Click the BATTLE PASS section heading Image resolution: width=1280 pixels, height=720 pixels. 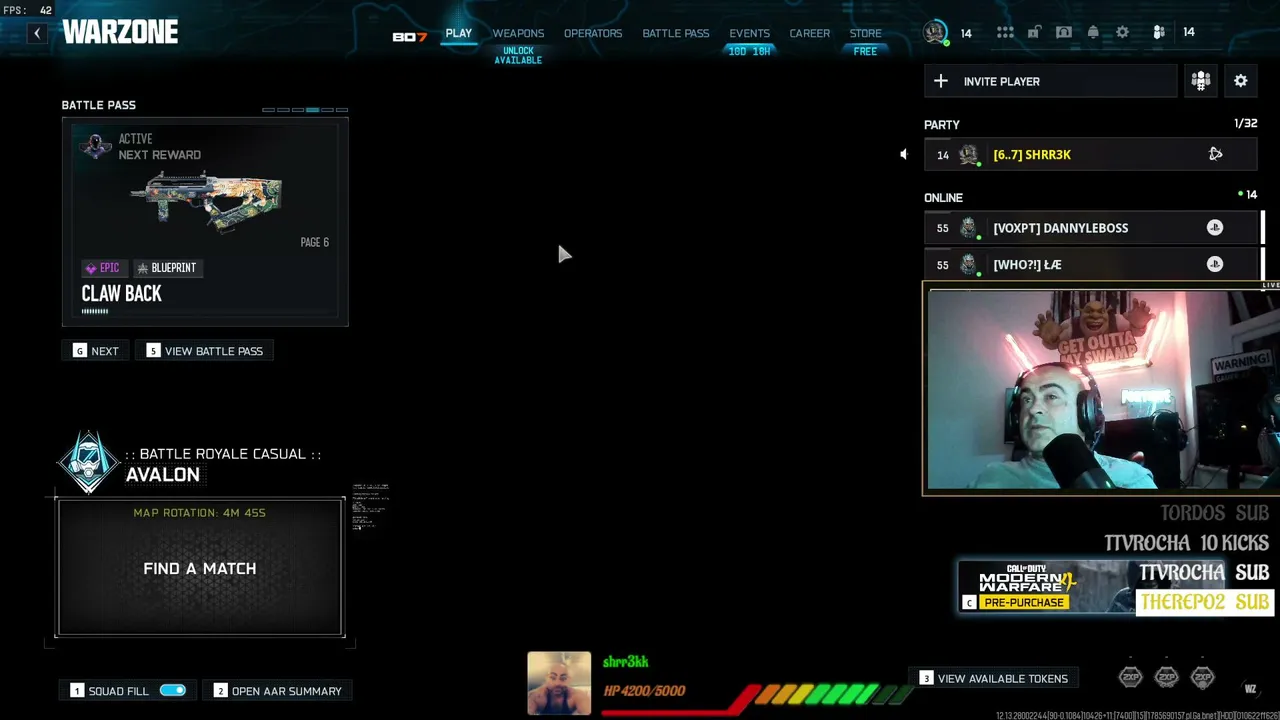tap(98, 105)
